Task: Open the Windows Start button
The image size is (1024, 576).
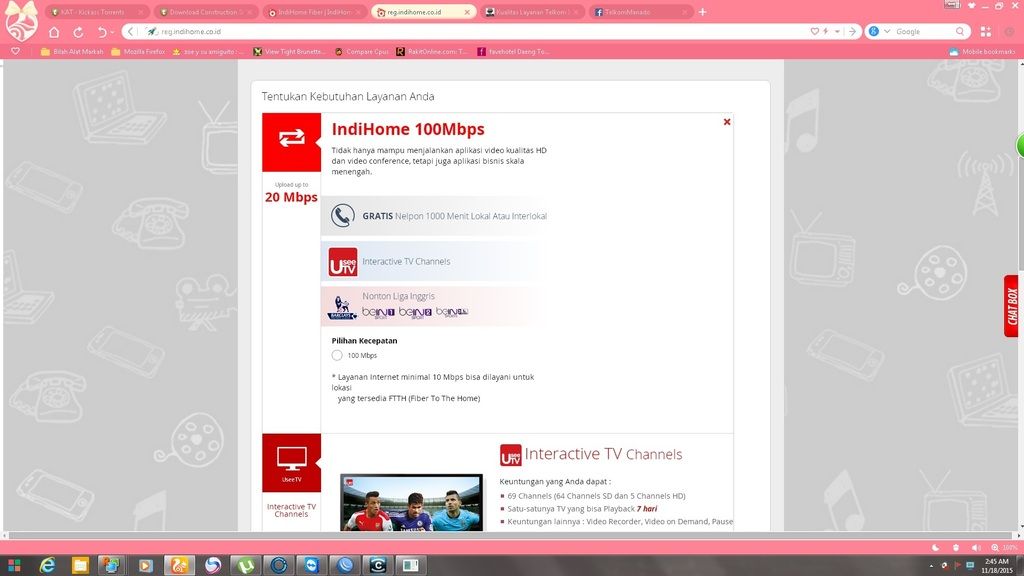Action: (14, 565)
